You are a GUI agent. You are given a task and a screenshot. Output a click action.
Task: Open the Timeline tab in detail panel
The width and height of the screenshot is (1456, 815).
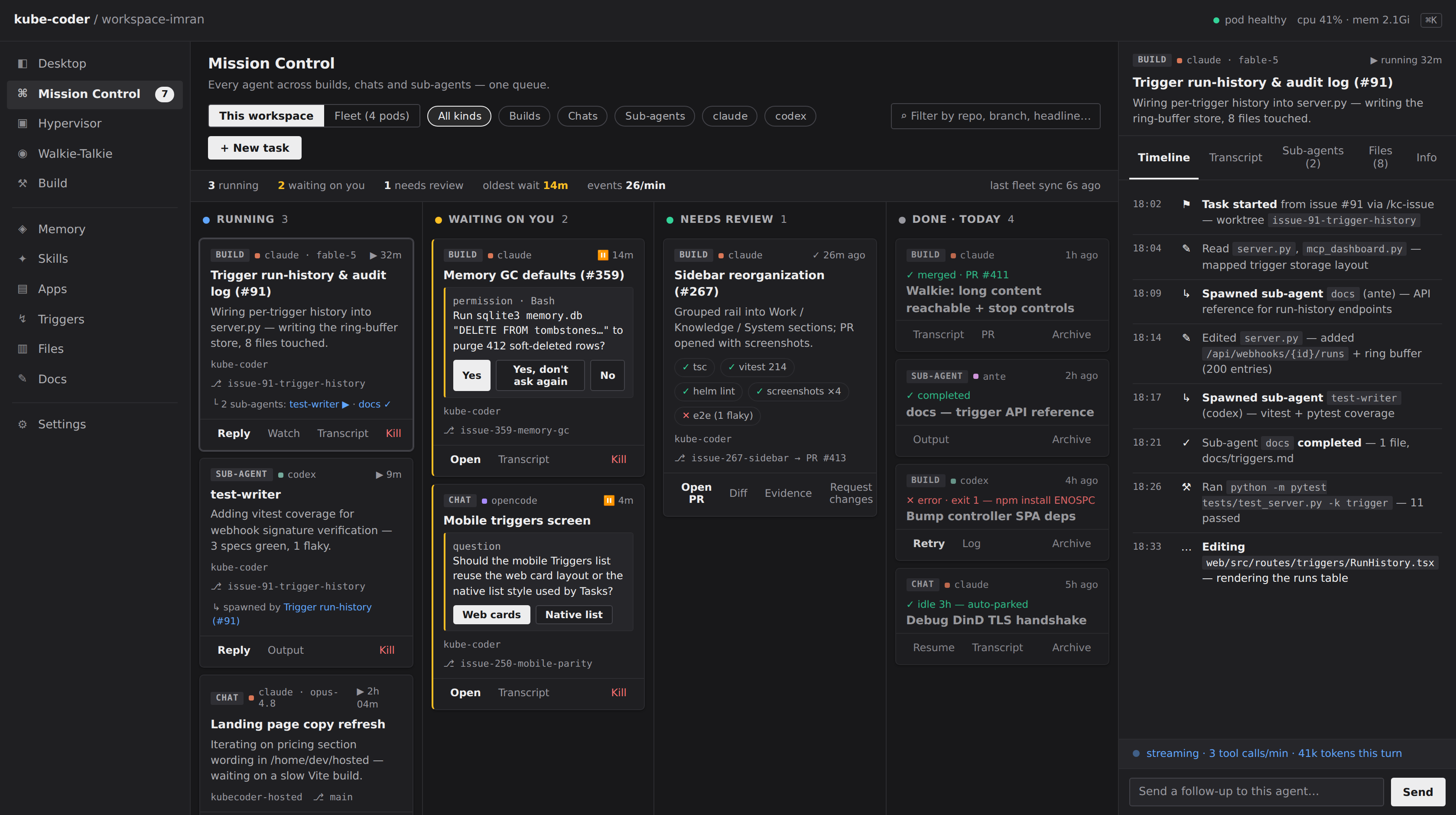pyautogui.click(x=1164, y=157)
